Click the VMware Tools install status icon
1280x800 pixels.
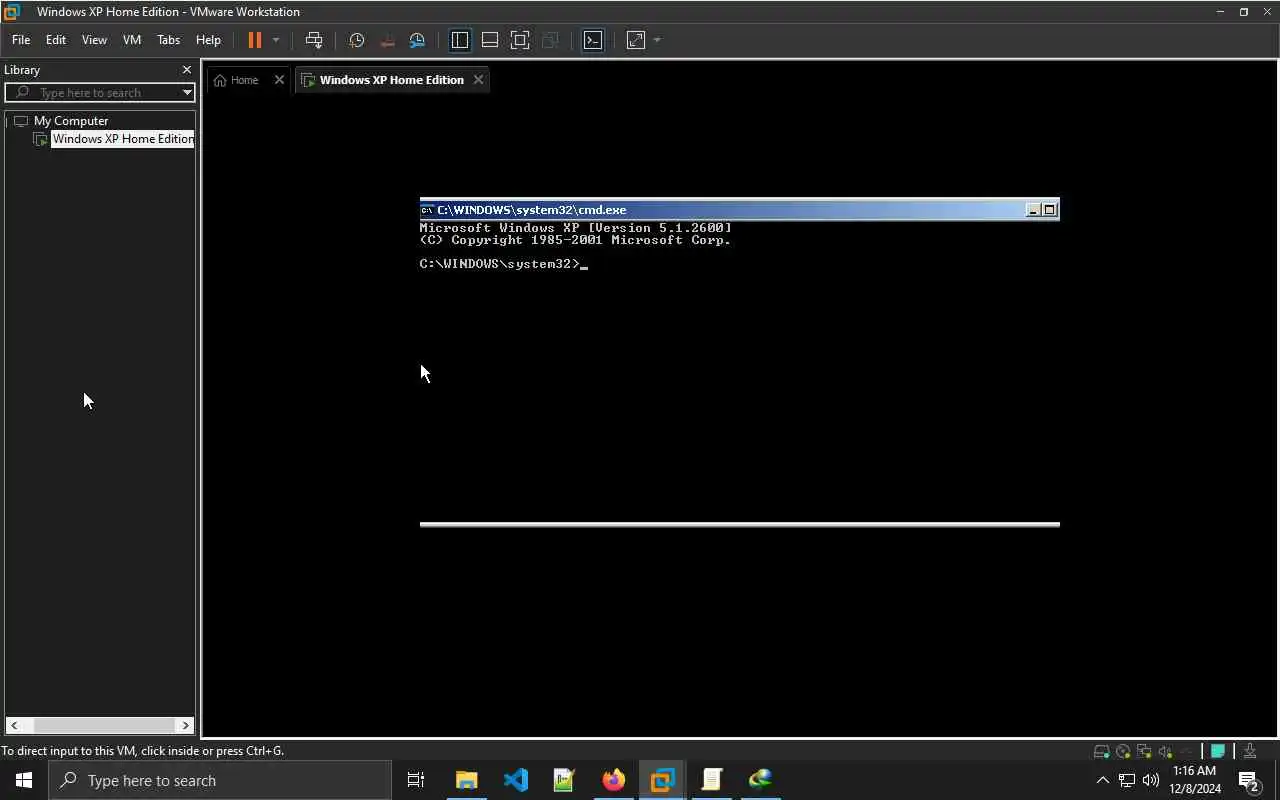[x=1250, y=752]
